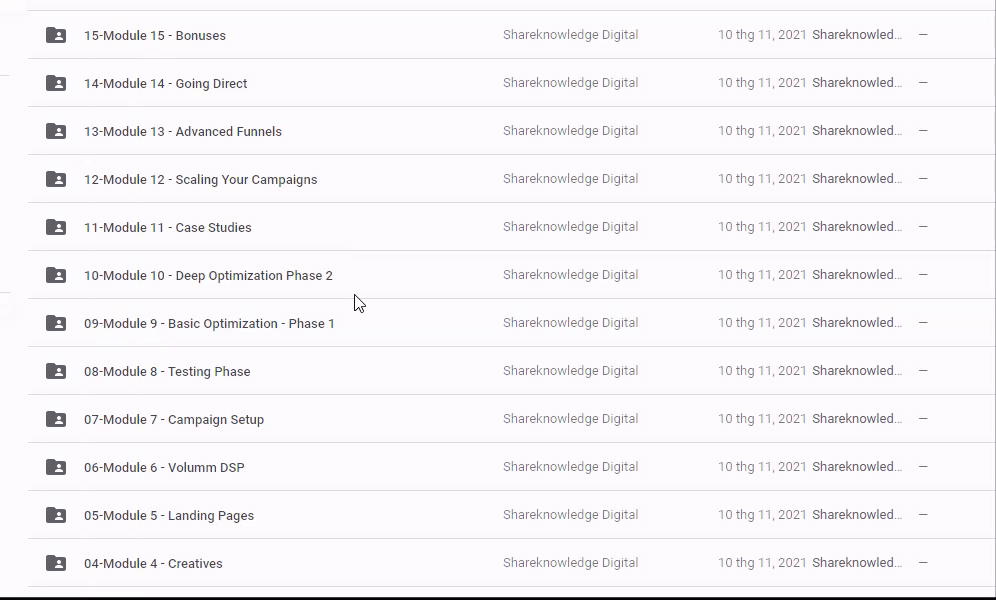Select the Module 11 Case Studies folder icon
This screenshot has height=600, width=996.
[56, 227]
